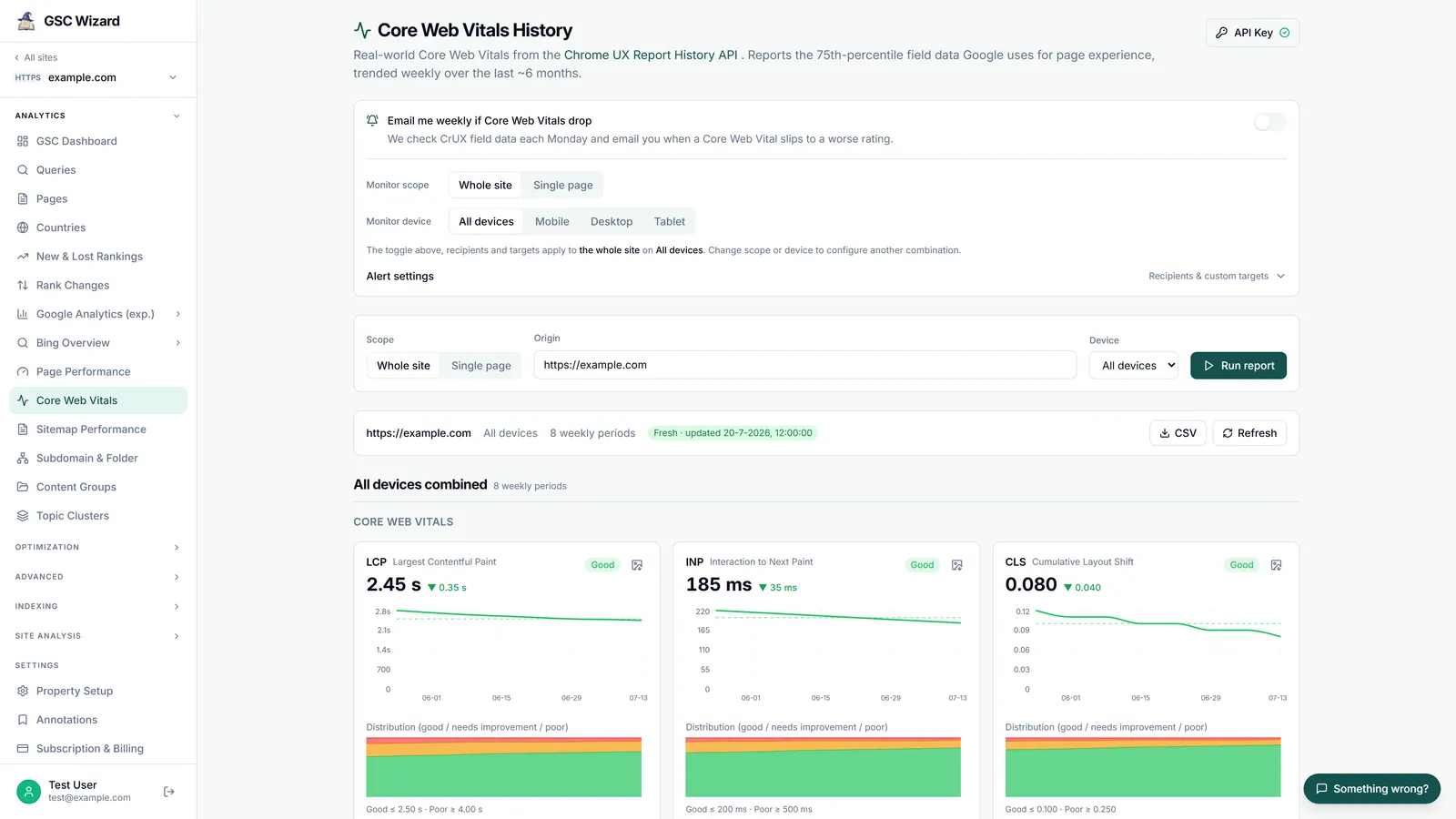Click the INP distribution area chart
The height and width of the screenshot is (819, 1456).
(823, 767)
